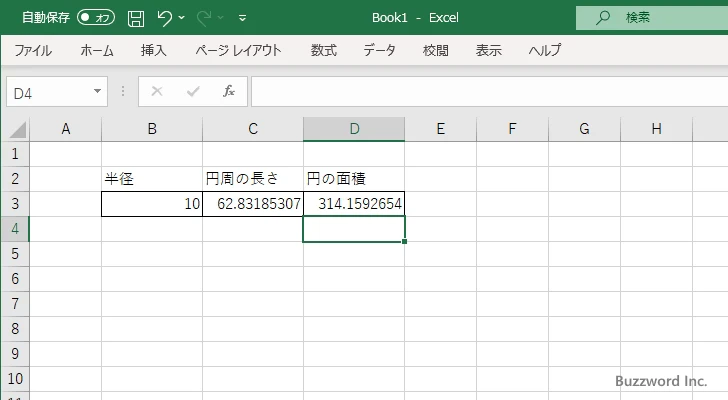Select column D header
The width and height of the screenshot is (728, 400).
354,129
